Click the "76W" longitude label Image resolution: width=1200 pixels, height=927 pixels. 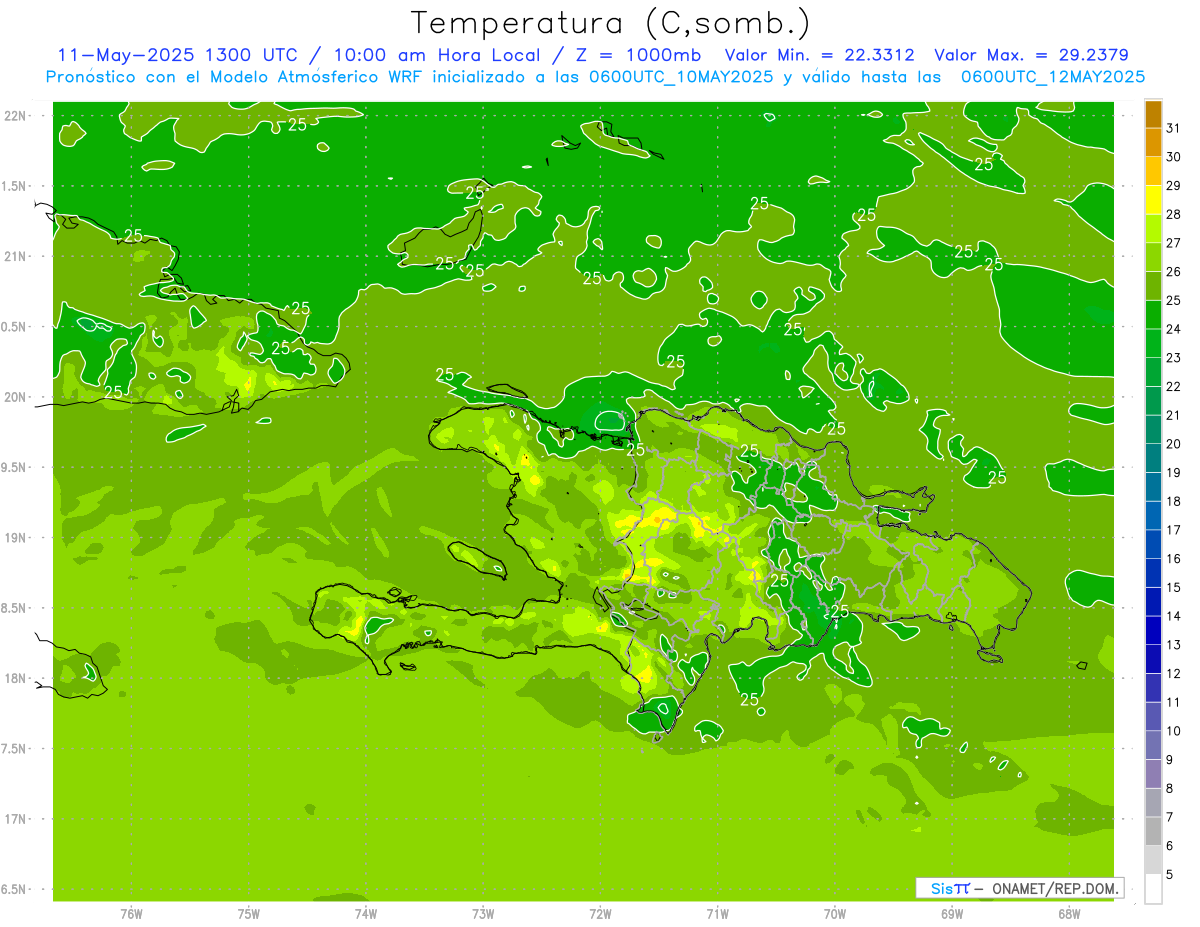coord(131,913)
